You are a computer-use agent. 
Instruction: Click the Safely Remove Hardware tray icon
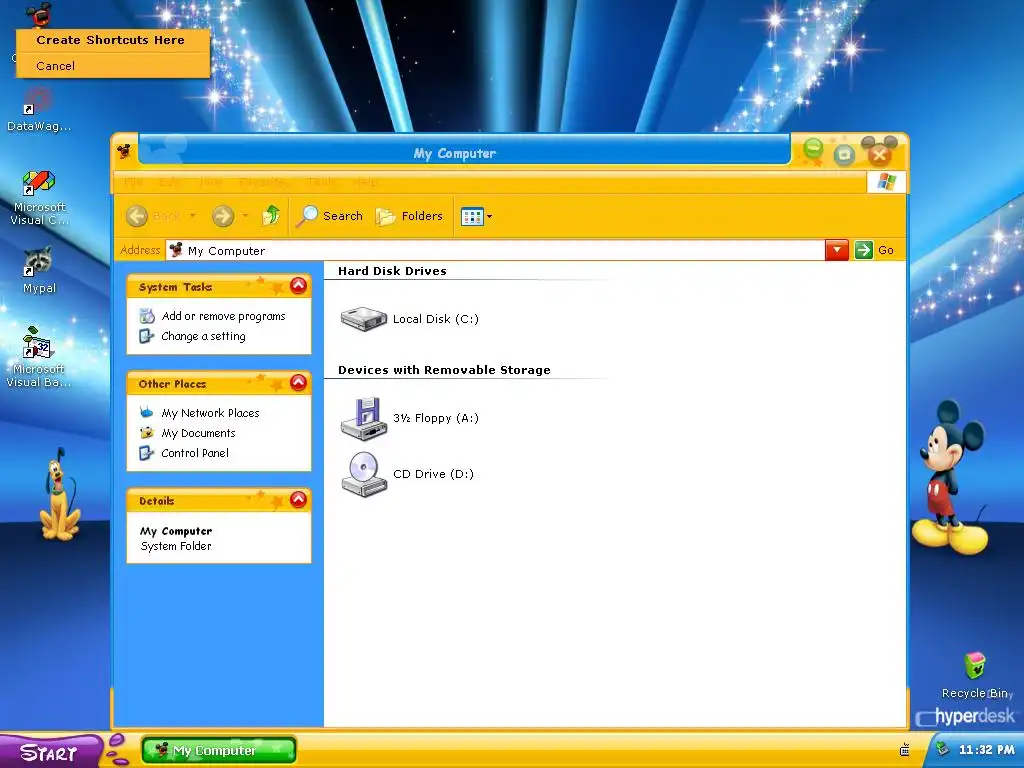tap(942, 748)
